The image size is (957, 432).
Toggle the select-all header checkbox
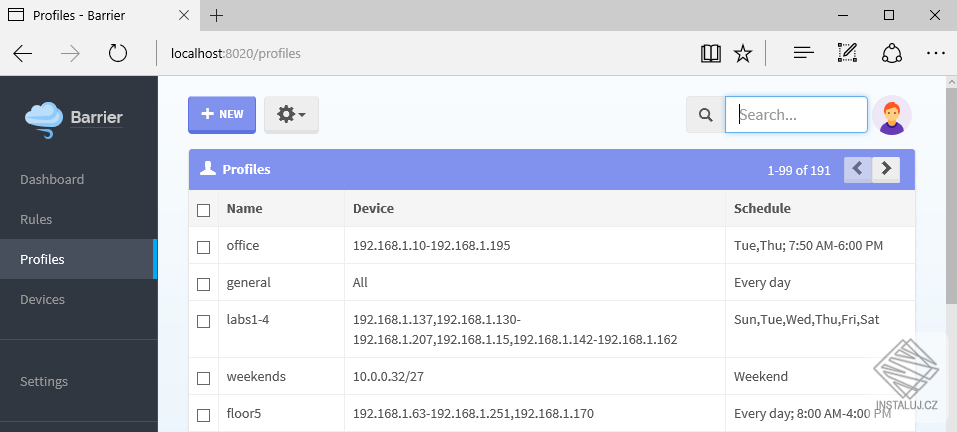(204, 210)
